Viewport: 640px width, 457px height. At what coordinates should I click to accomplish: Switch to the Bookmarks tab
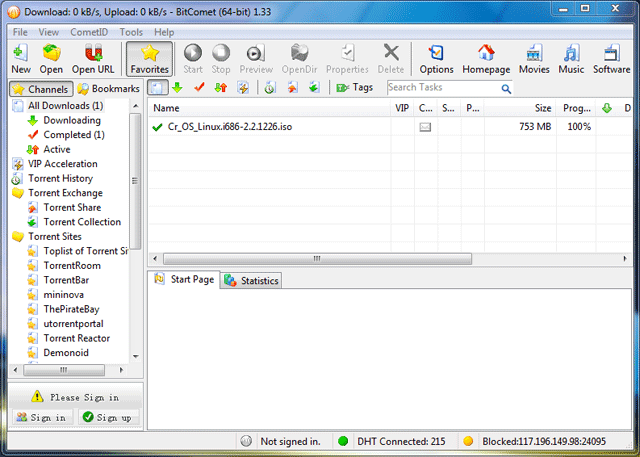pyautogui.click(x=109, y=89)
